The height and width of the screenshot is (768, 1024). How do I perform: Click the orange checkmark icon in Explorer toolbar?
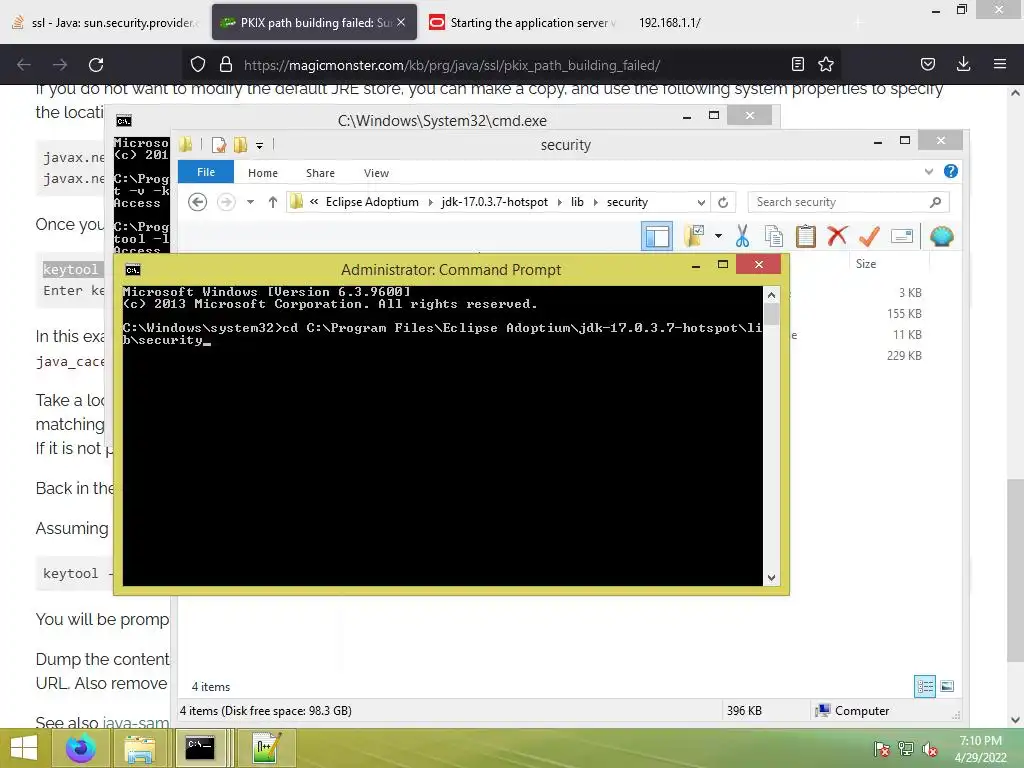click(869, 236)
